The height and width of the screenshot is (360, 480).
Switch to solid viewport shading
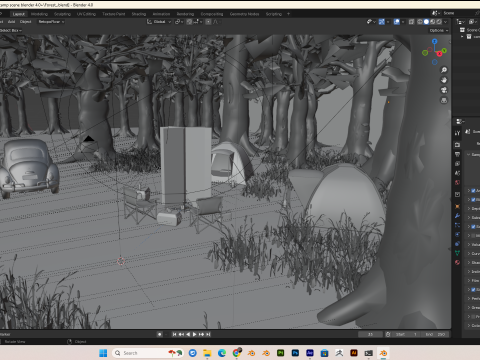click(x=426, y=22)
